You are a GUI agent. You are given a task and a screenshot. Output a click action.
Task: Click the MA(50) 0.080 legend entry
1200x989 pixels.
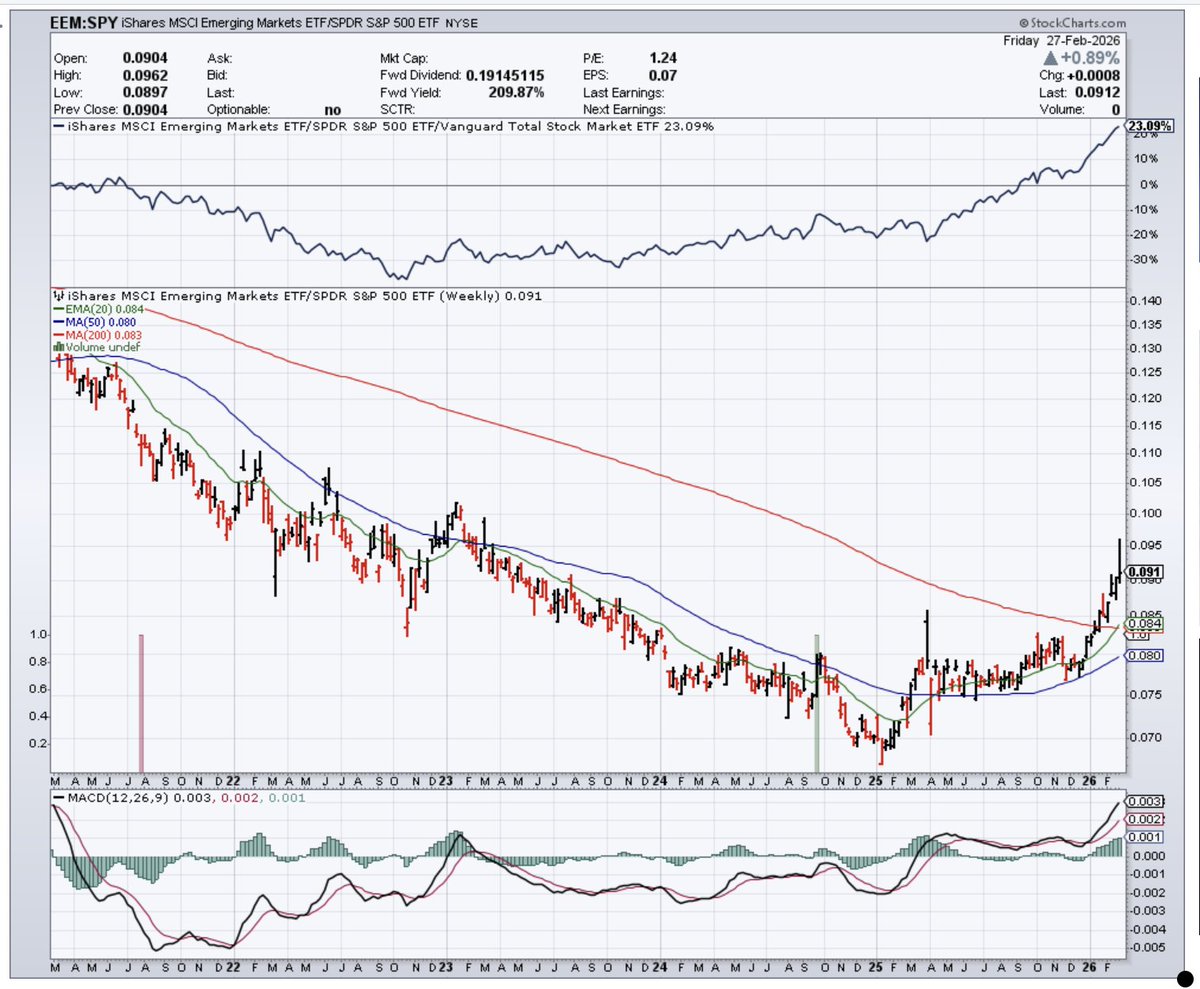tap(94, 322)
